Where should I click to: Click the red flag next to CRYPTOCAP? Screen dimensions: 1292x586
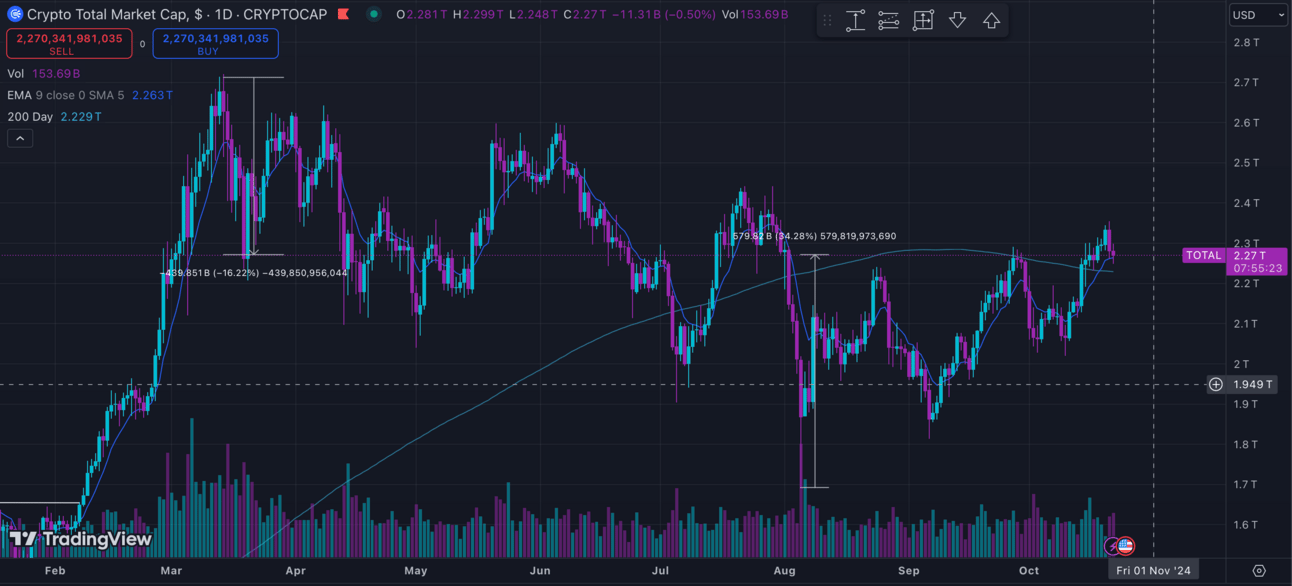click(x=343, y=15)
